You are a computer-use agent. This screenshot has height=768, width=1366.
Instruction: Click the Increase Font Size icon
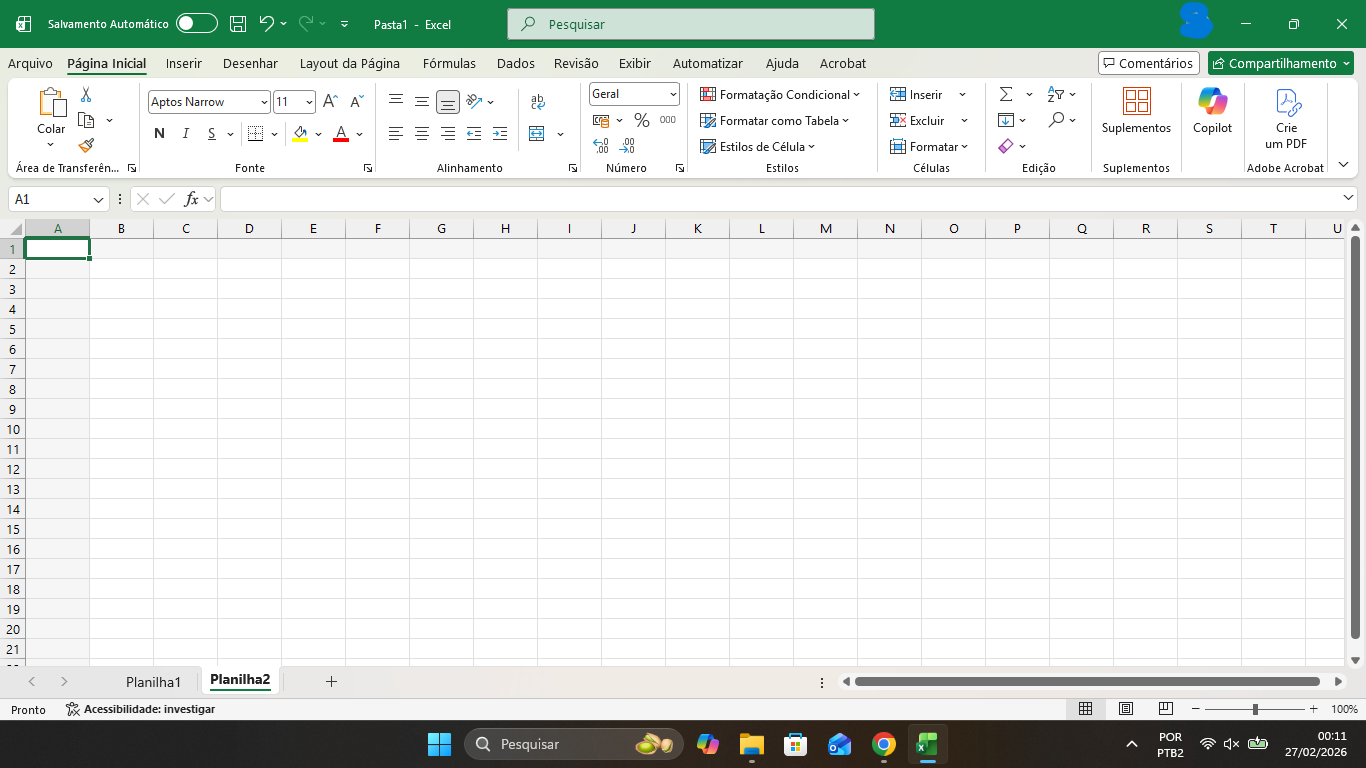tap(330, 101)
